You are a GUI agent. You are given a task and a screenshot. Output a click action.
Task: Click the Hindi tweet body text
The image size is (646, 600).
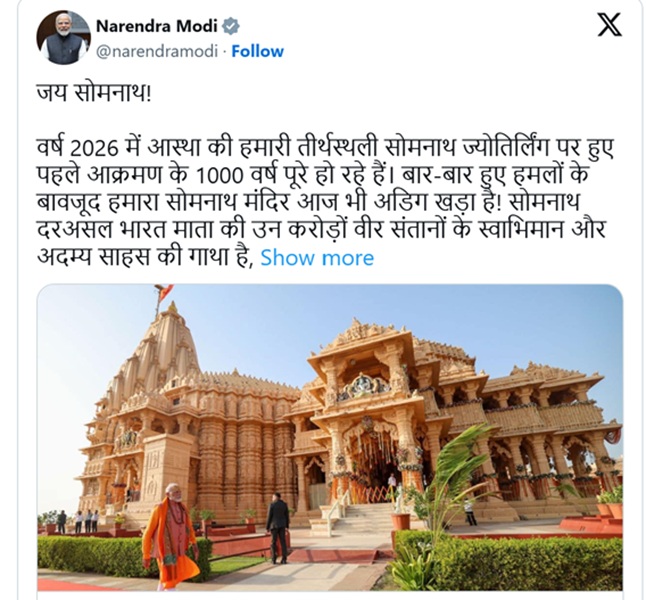coord(325,202)
